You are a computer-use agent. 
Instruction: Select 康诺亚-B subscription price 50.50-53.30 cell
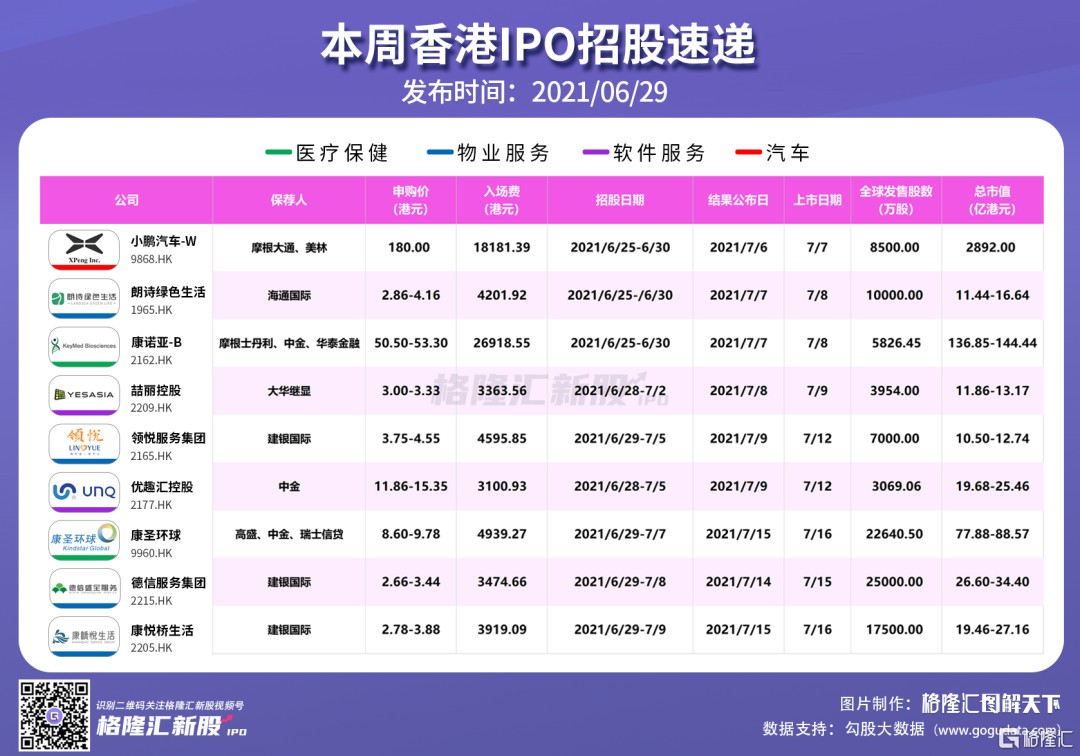click(x=410, y=343)
